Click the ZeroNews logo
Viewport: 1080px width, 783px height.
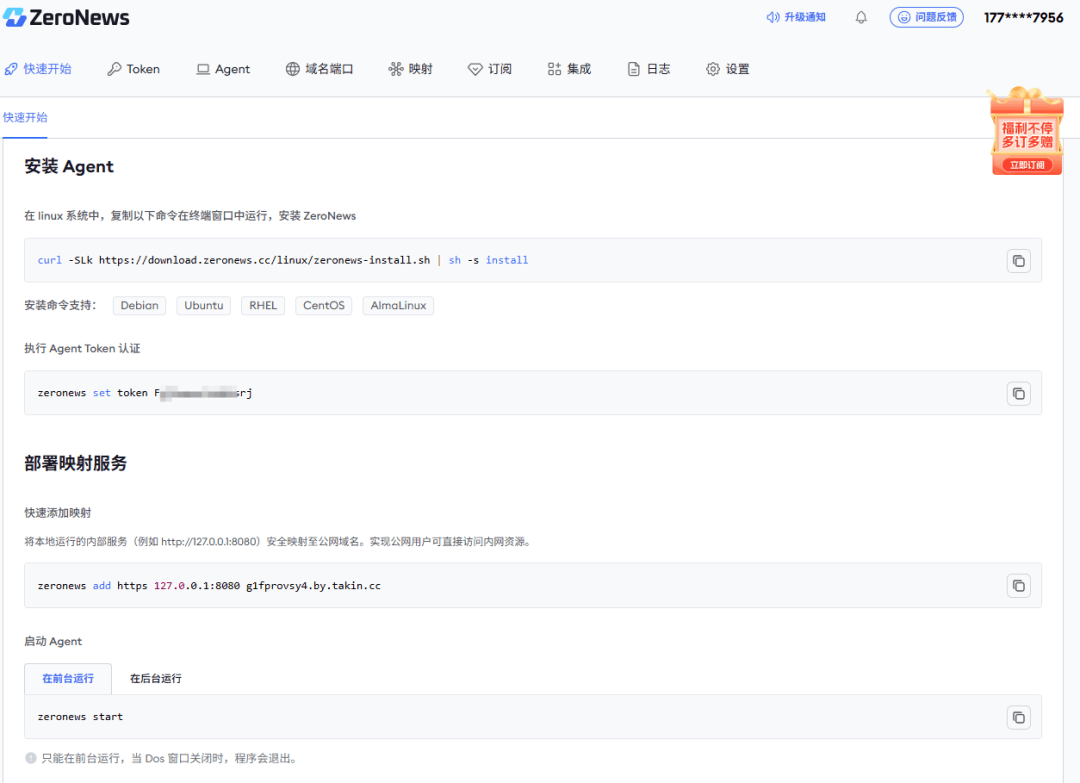pyautogui.click(x=66, y=17)
